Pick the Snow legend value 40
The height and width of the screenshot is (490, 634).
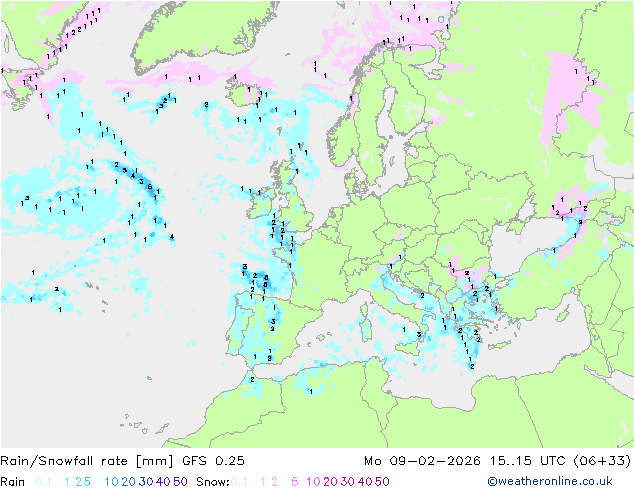coord(365,482)
